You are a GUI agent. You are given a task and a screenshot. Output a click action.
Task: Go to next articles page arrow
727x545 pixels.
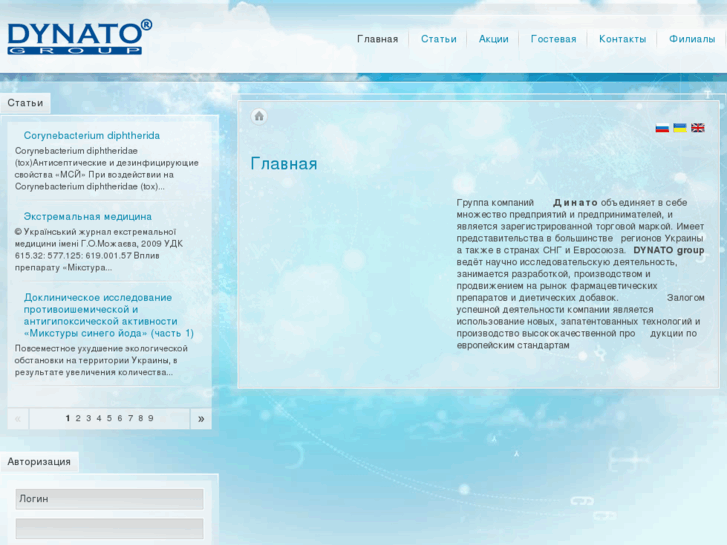click(201, 419)
